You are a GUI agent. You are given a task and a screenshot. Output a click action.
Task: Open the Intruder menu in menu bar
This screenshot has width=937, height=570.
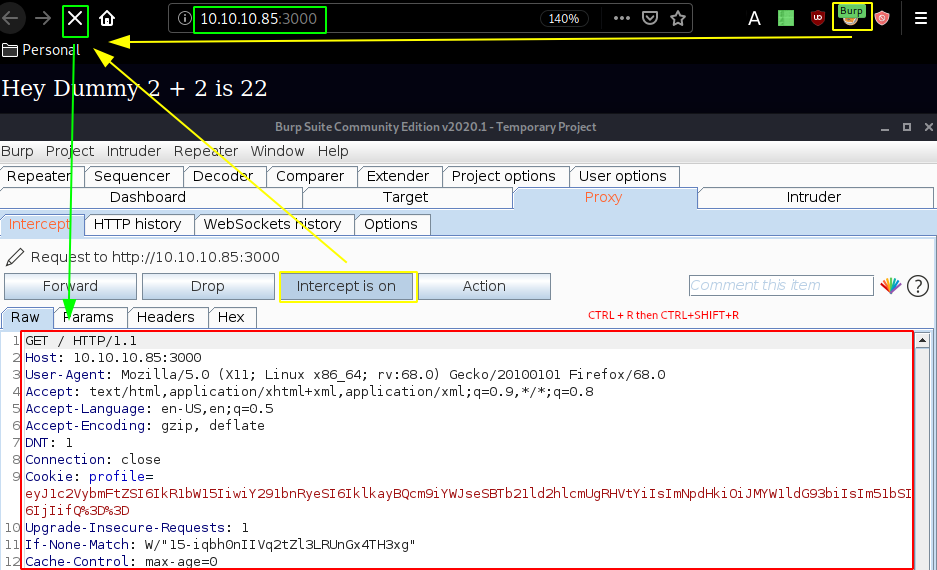[134, 151]
